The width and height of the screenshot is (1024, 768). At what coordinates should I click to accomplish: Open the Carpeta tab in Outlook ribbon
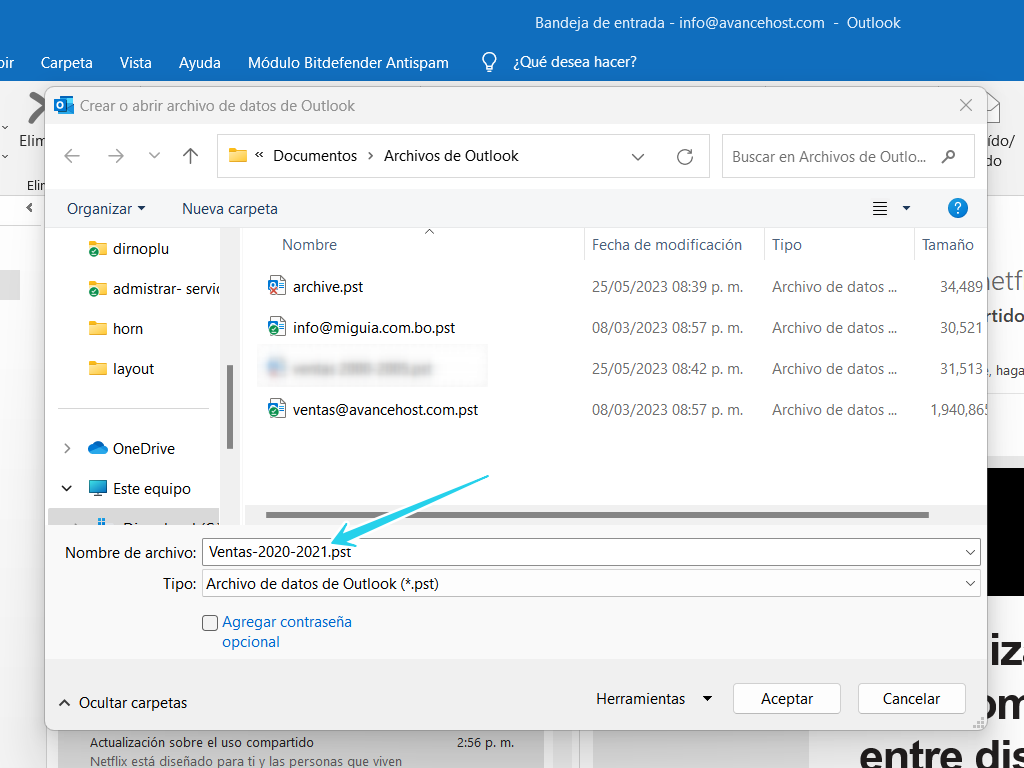(x=67, y=63)
